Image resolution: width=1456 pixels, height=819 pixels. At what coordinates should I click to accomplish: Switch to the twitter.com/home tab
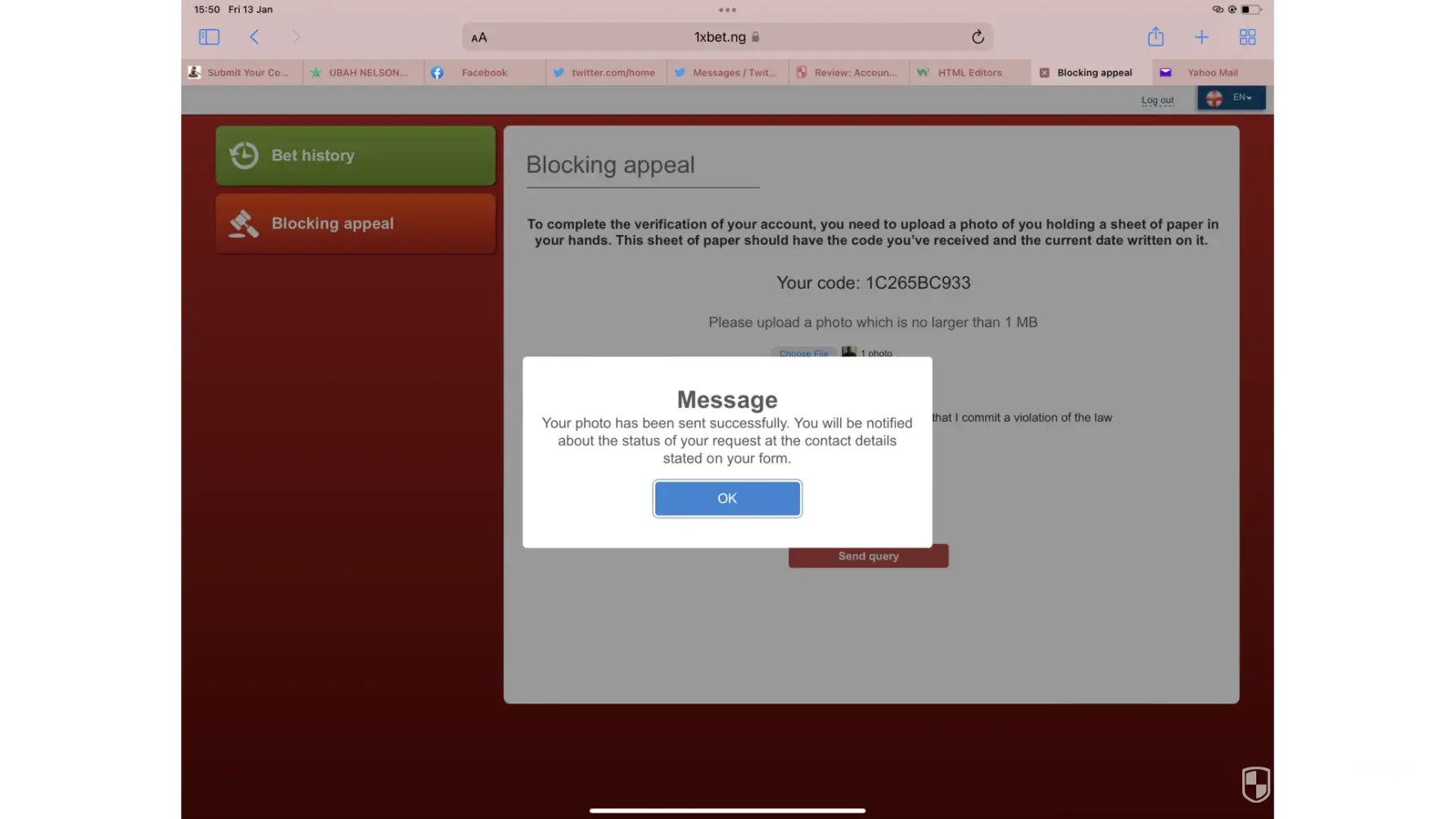click(x=613, y=73)
